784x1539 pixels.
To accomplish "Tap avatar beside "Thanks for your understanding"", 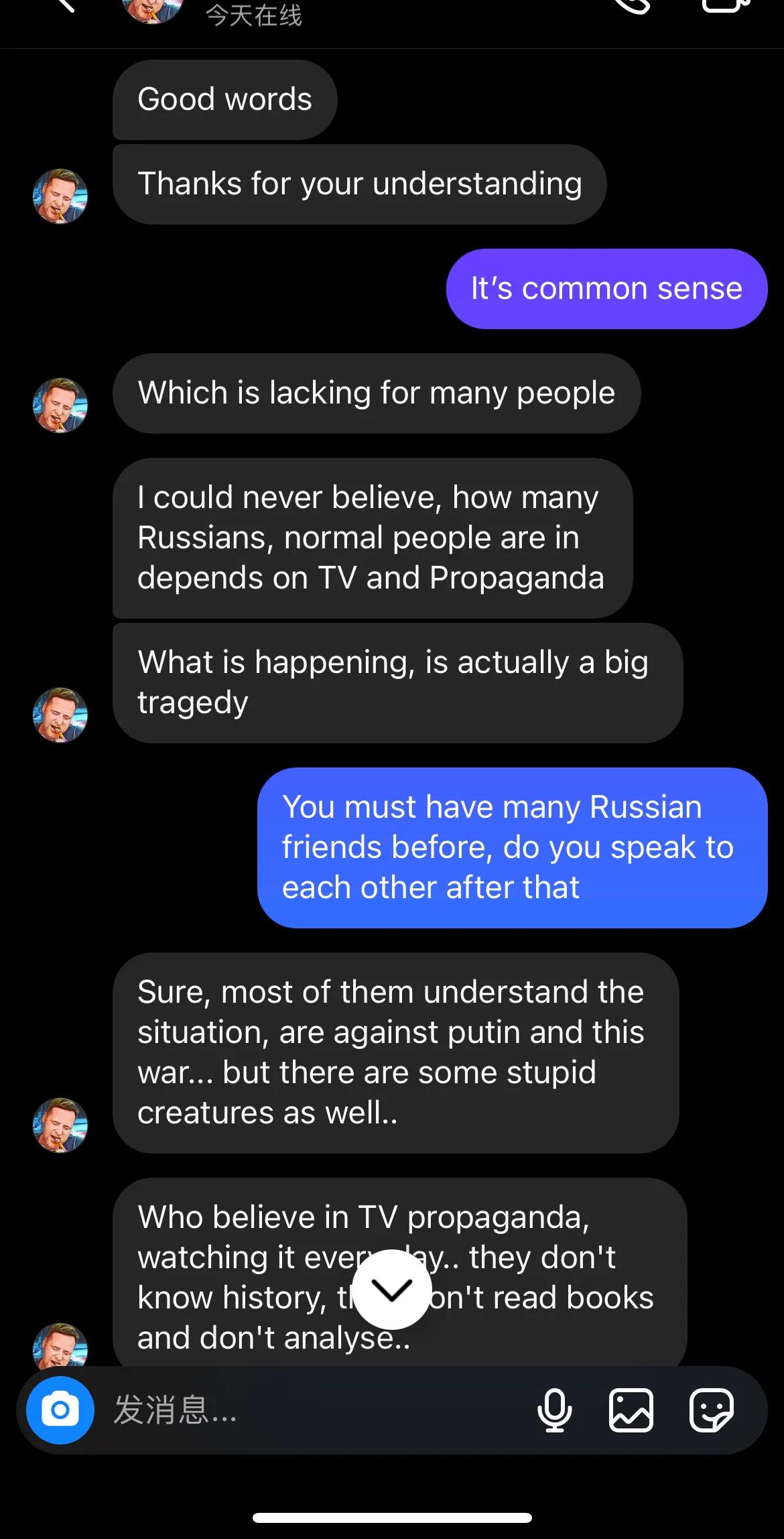I will pyautogui.click(x=60, y=196).
